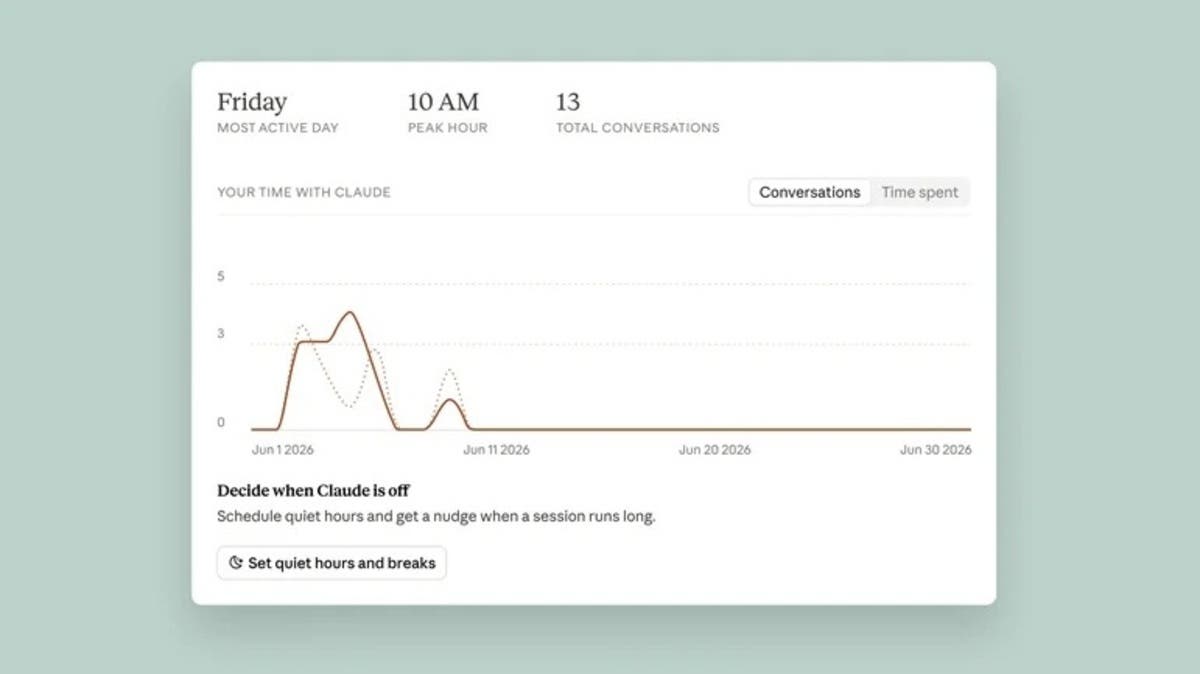1200x674 pixels.
Task: Click the moon icon in quiet hours button
Action: [235, 563]
